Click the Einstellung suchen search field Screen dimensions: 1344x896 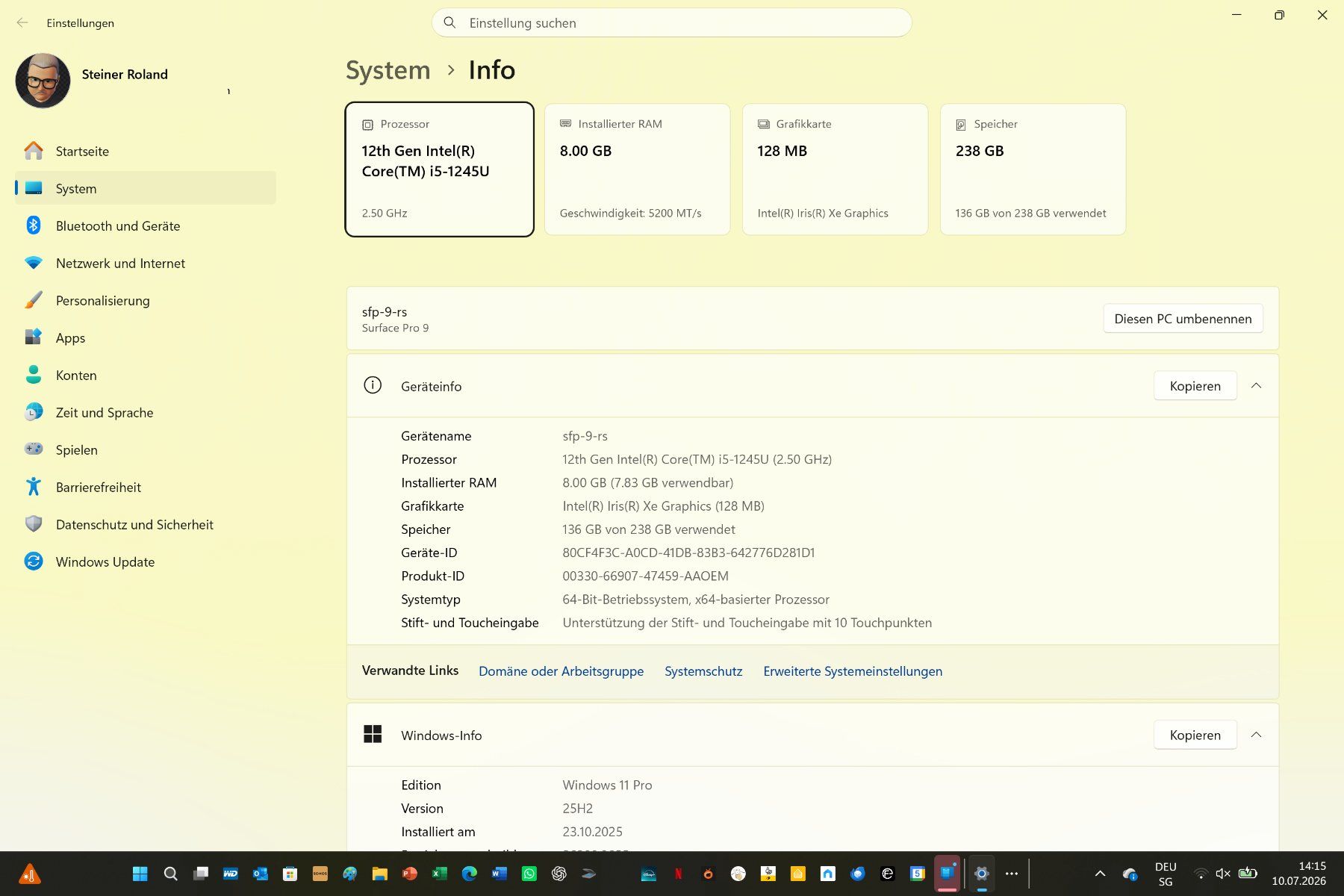[671, 23]
